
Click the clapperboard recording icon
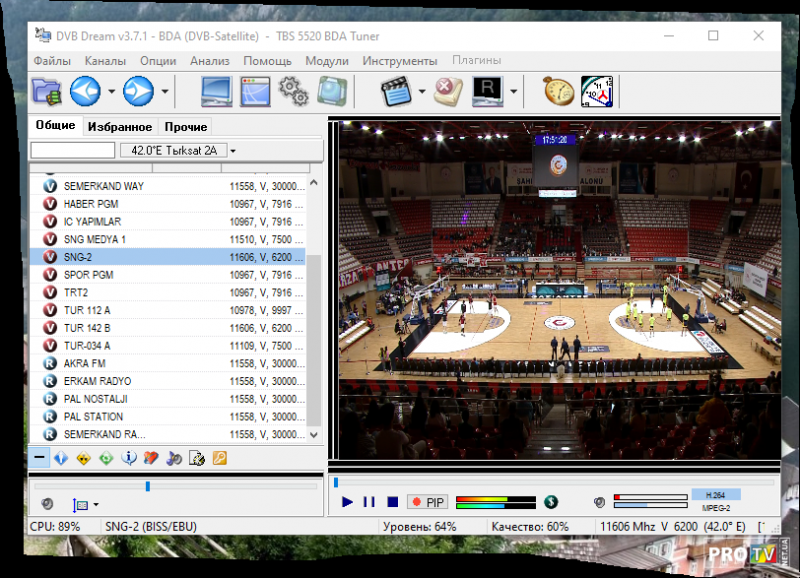pyautogui.click(x=397, y=92)
